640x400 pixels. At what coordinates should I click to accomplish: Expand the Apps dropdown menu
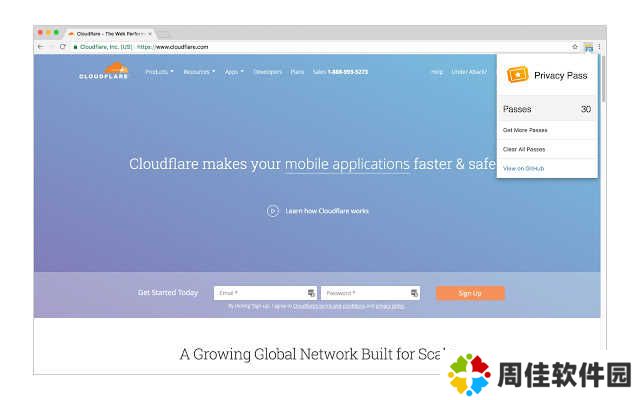click(x=234, y=72)
